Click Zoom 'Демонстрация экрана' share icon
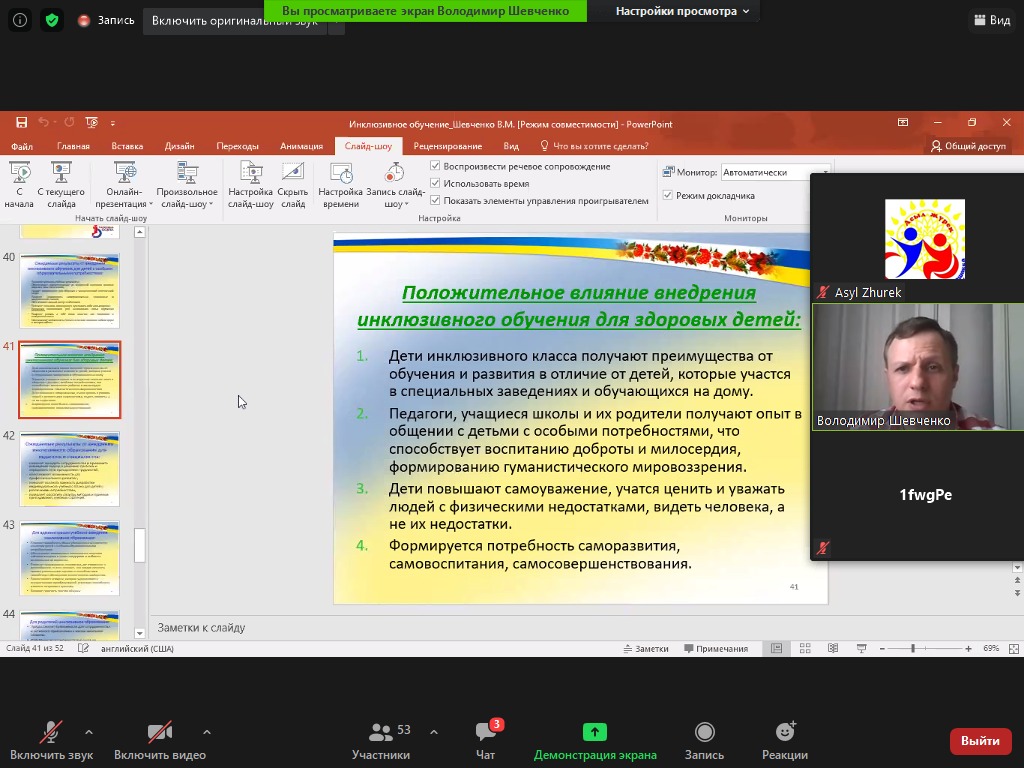This screenshot has height=768, width=1024. coord(595,733)
